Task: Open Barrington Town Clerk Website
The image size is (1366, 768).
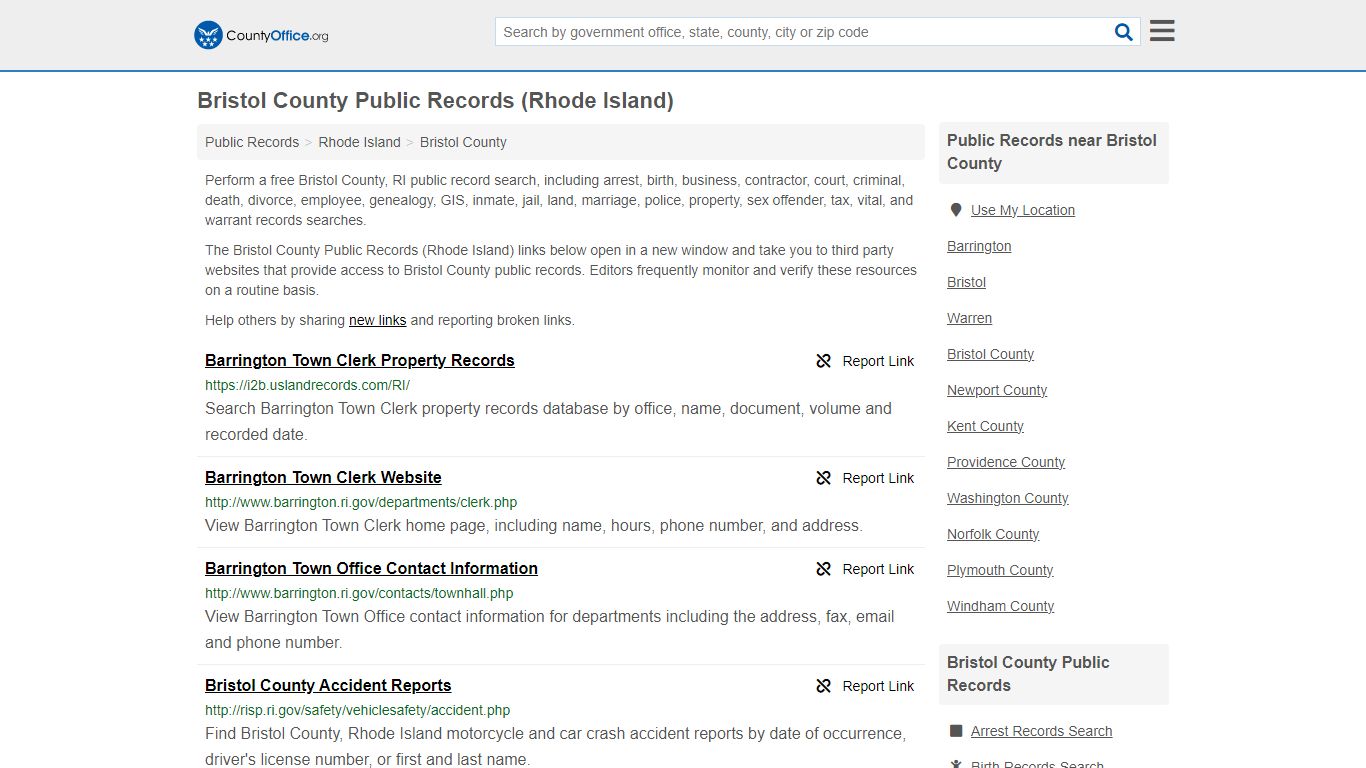Action: [323, 477]
